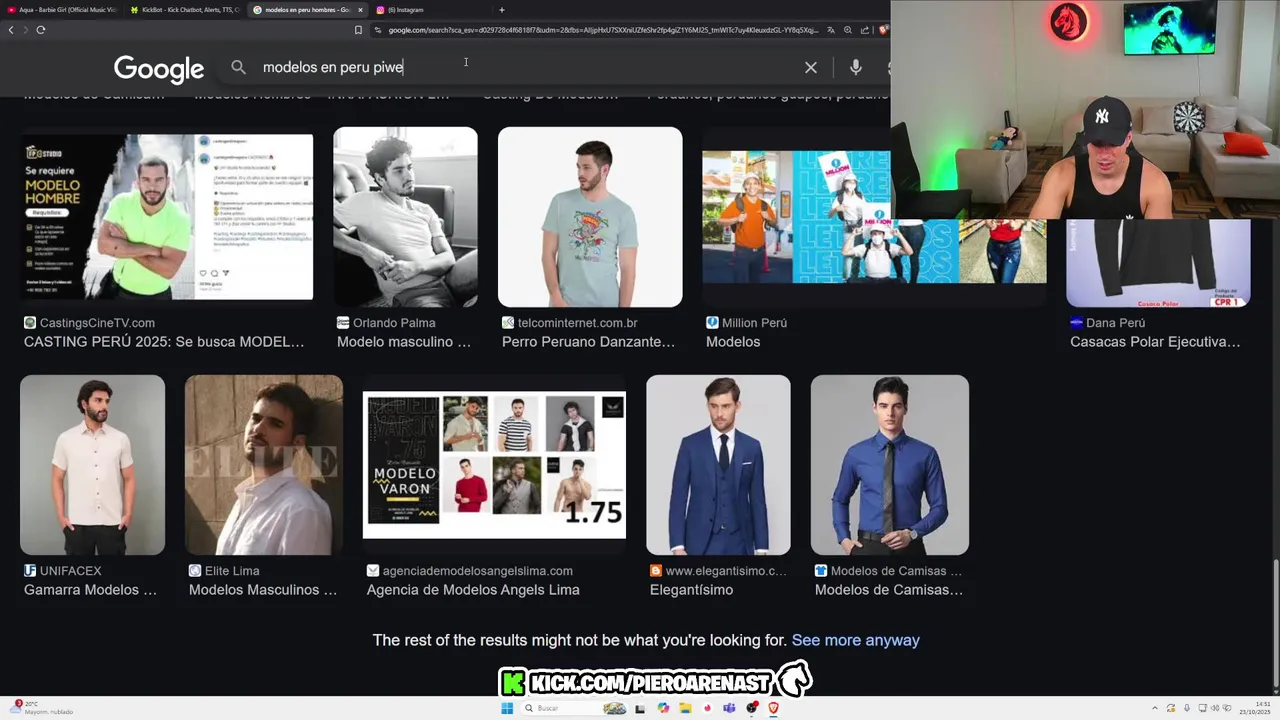
Task: Click the address bar URL
Action: pyautogui.click(x=603, y=30)
